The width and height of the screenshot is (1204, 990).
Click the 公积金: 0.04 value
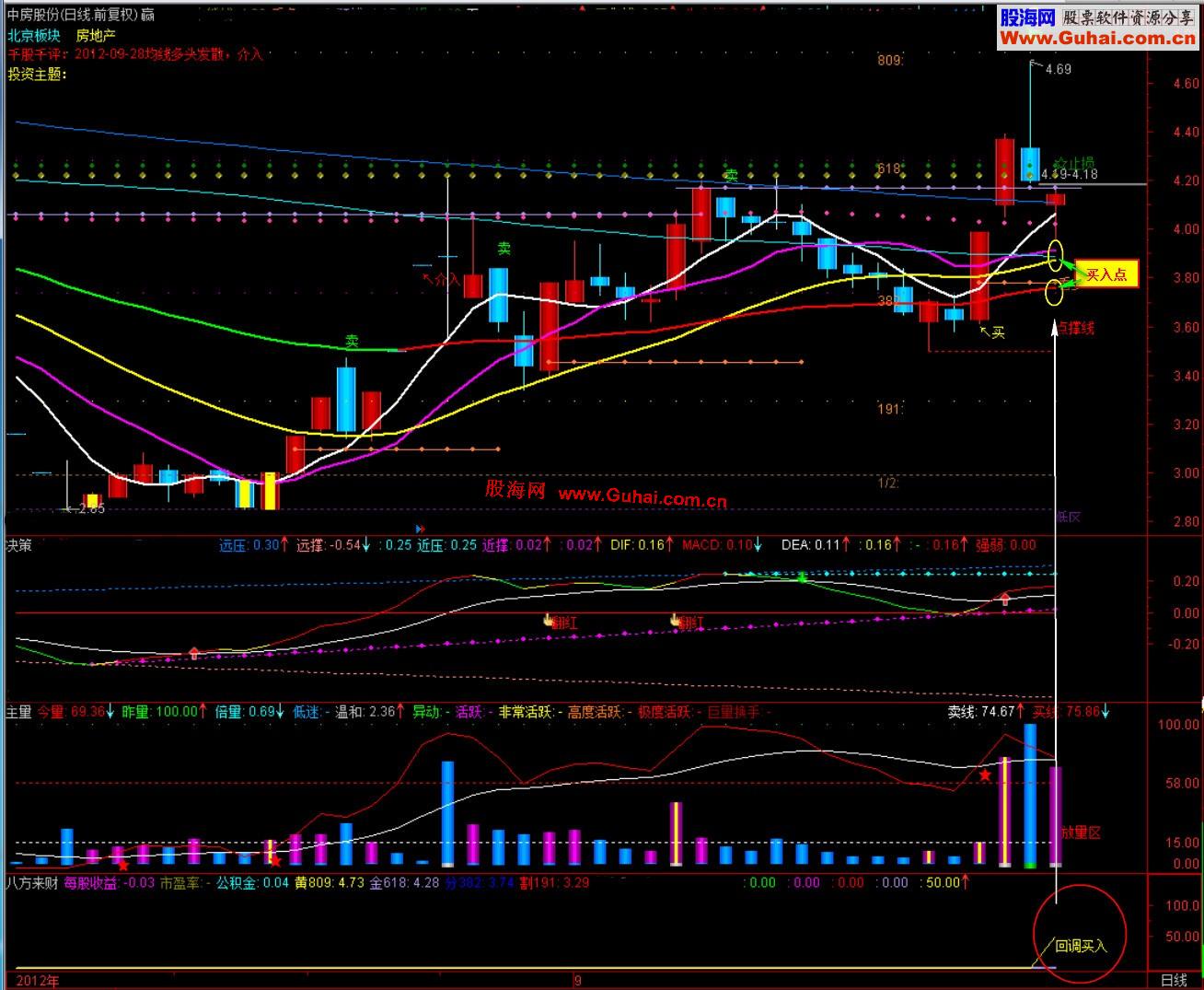(x=252, y=882)
